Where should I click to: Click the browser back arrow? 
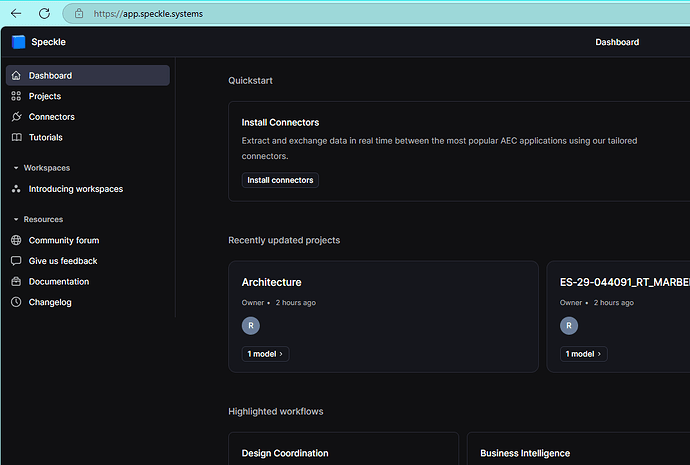[16, 14]
